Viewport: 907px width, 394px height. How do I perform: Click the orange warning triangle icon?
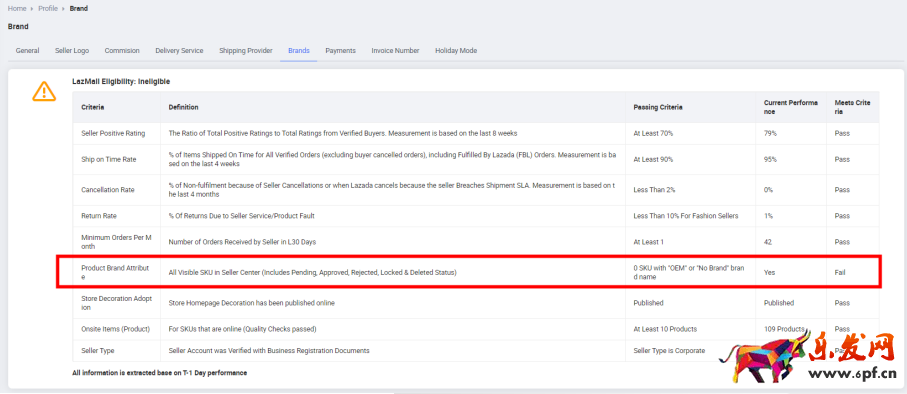[44, 91]
